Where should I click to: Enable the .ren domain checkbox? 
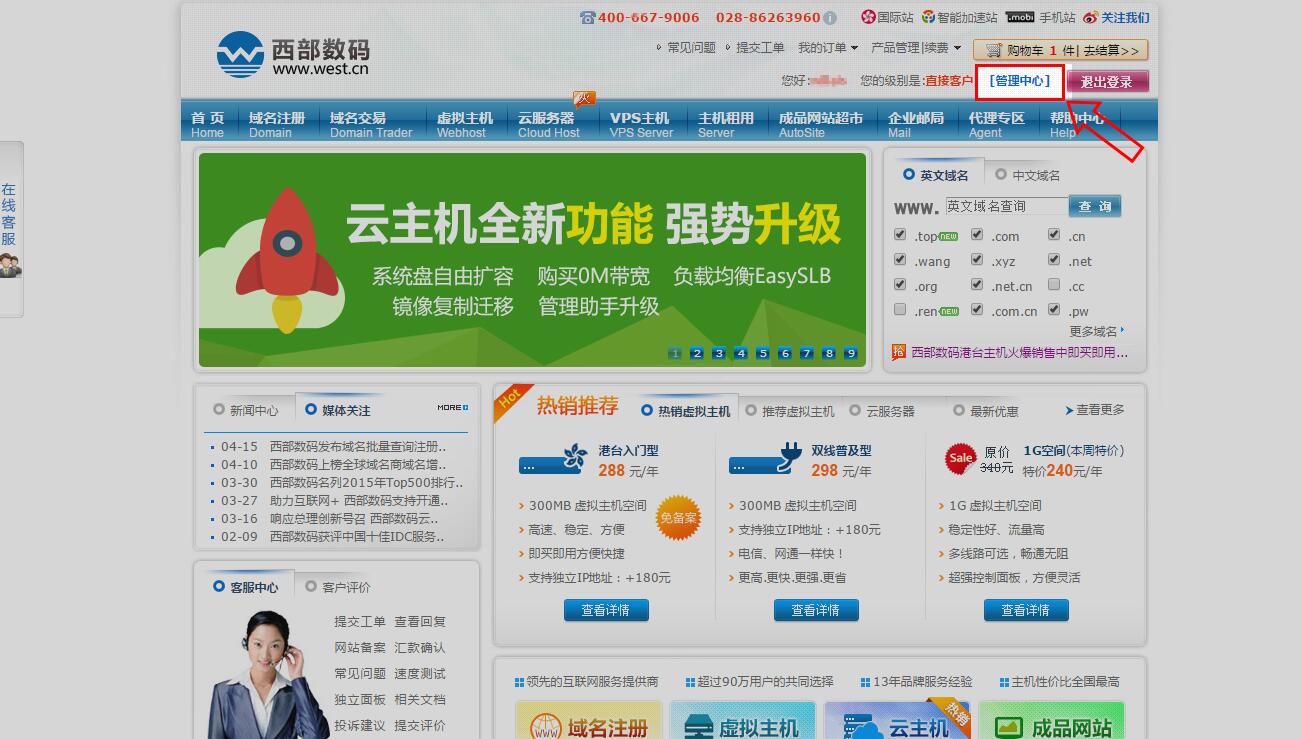pos(900,310)
